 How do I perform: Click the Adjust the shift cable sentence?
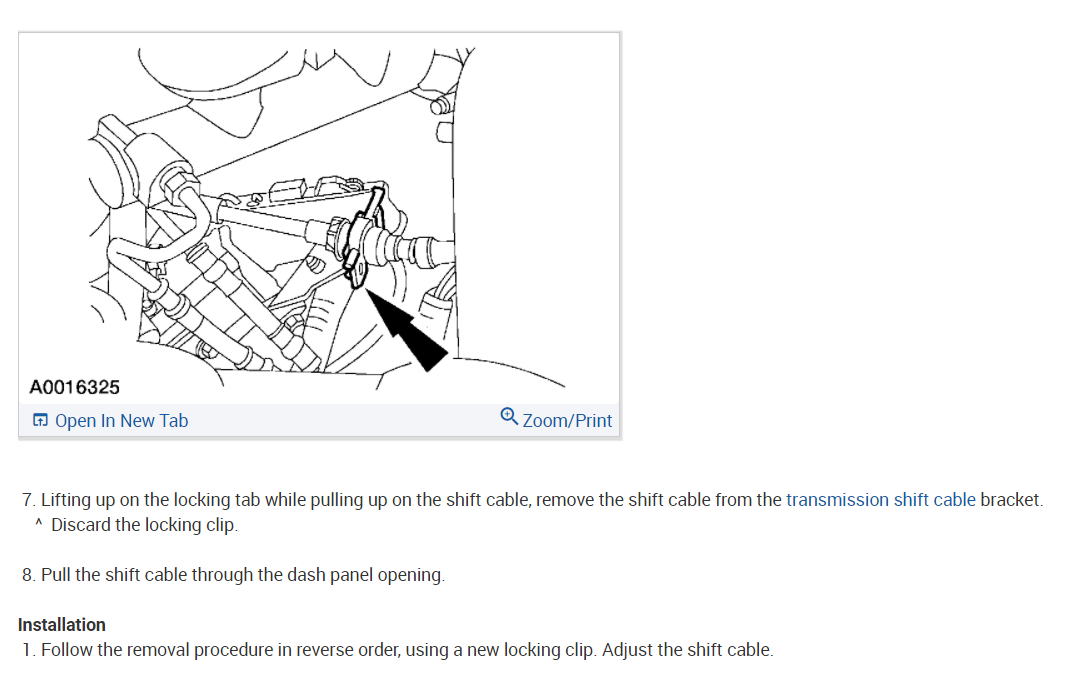688,650
